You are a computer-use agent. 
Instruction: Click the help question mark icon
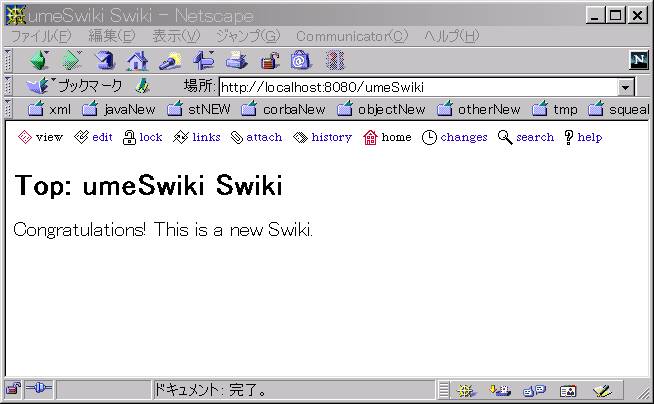(568, 137)
